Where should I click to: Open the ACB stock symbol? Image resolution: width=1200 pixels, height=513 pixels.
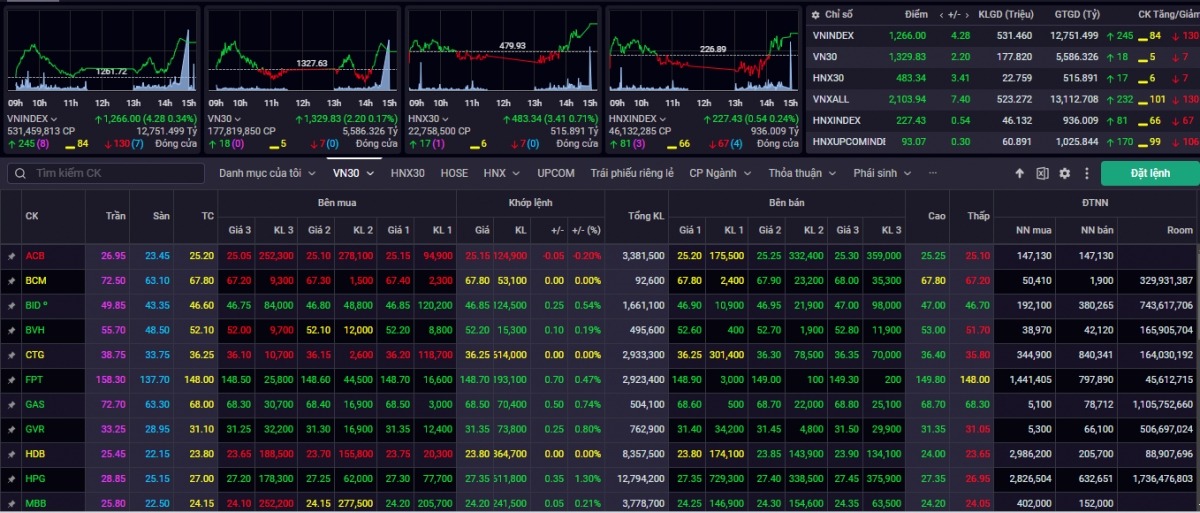tap(35, 256)
